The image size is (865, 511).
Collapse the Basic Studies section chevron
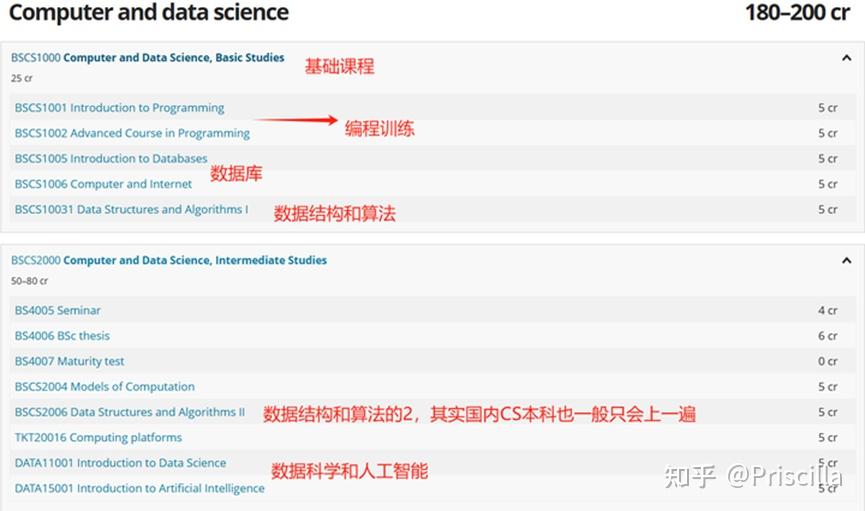tap(846, 58)
